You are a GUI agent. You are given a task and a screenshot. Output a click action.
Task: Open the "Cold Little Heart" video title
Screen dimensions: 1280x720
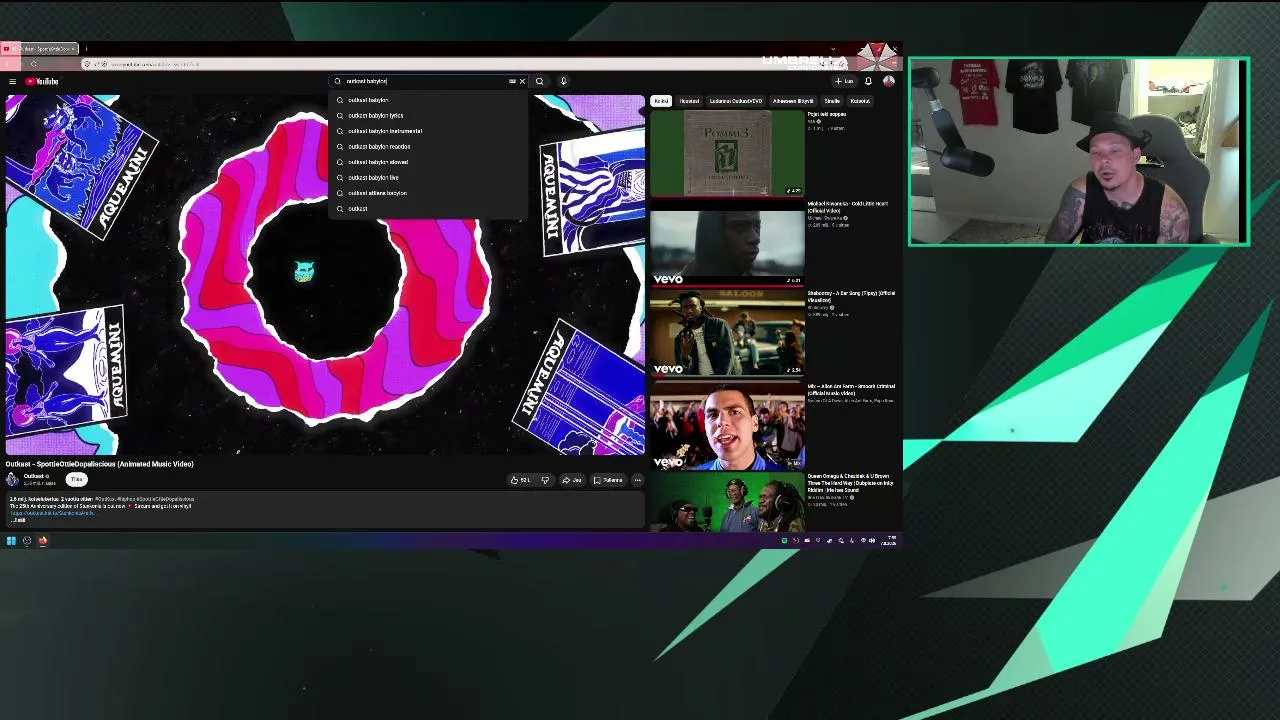point(848,207)
